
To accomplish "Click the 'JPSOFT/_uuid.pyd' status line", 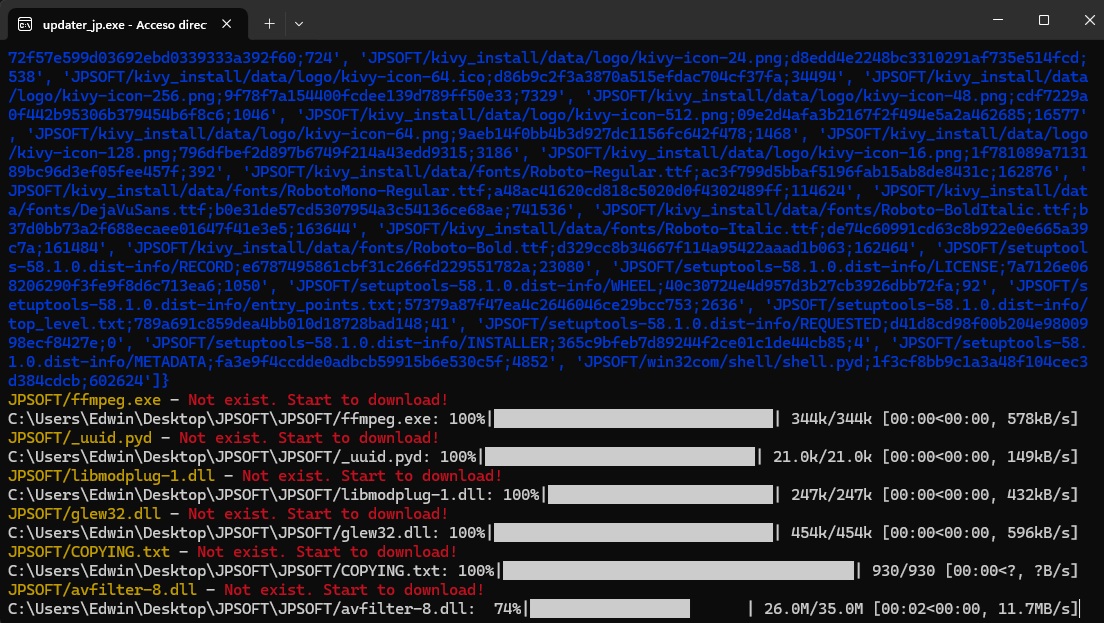I will coord(223,438).
